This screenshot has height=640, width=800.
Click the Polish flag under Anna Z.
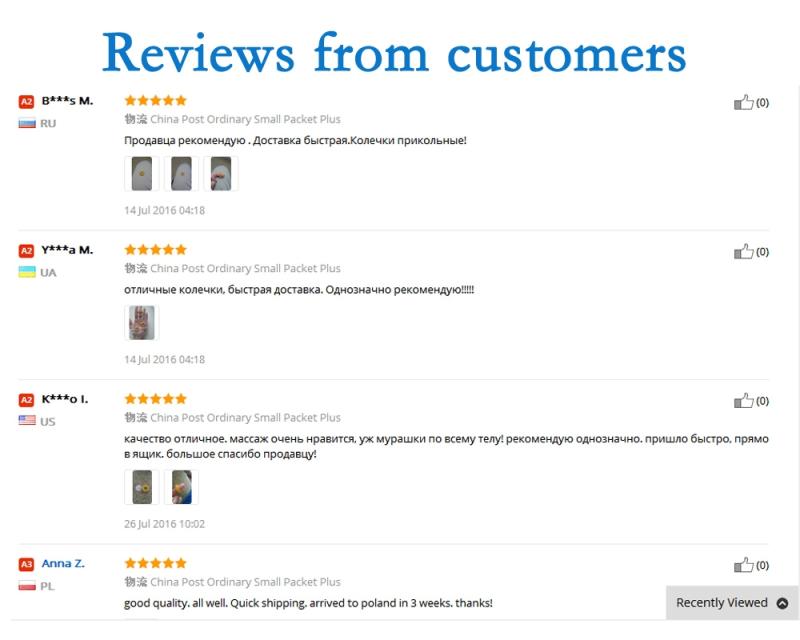coord(27,586)
